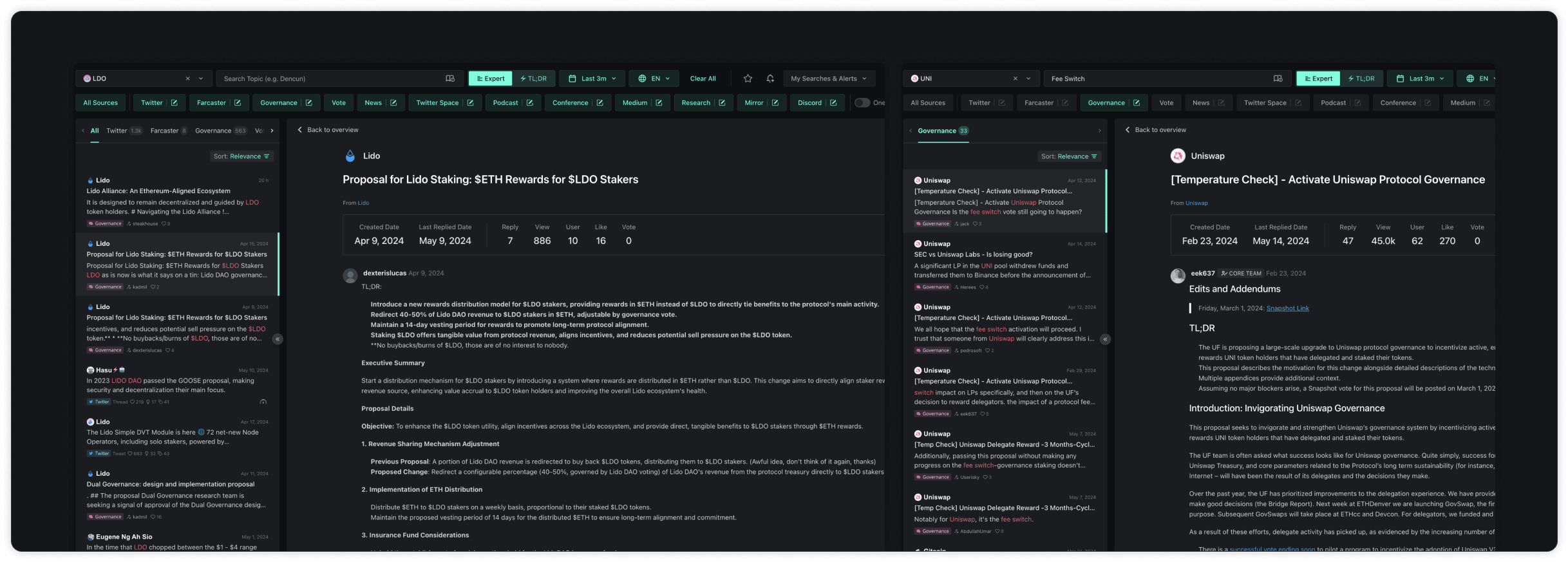
Task: Open the UNI token dropdown chevron
Action: tap(1028, 79)
